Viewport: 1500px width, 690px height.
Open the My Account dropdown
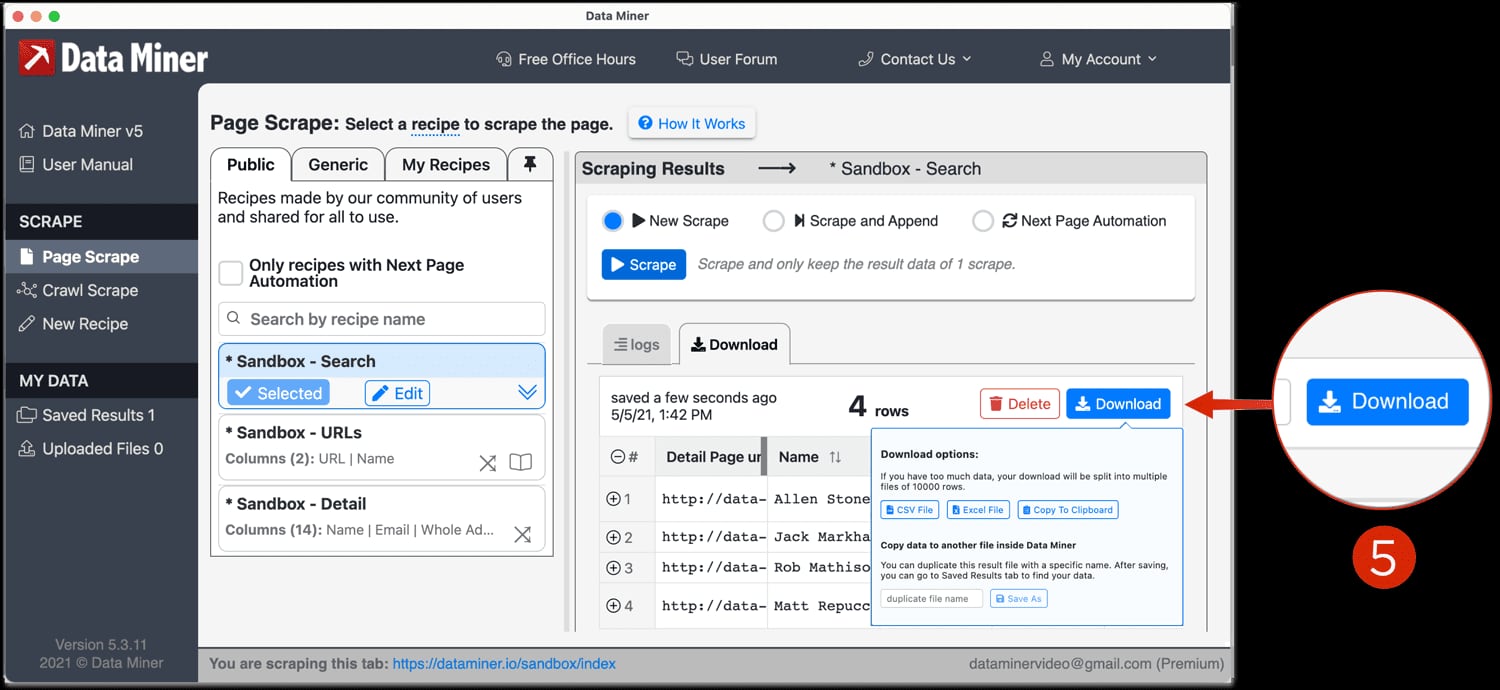[1098, 59]
